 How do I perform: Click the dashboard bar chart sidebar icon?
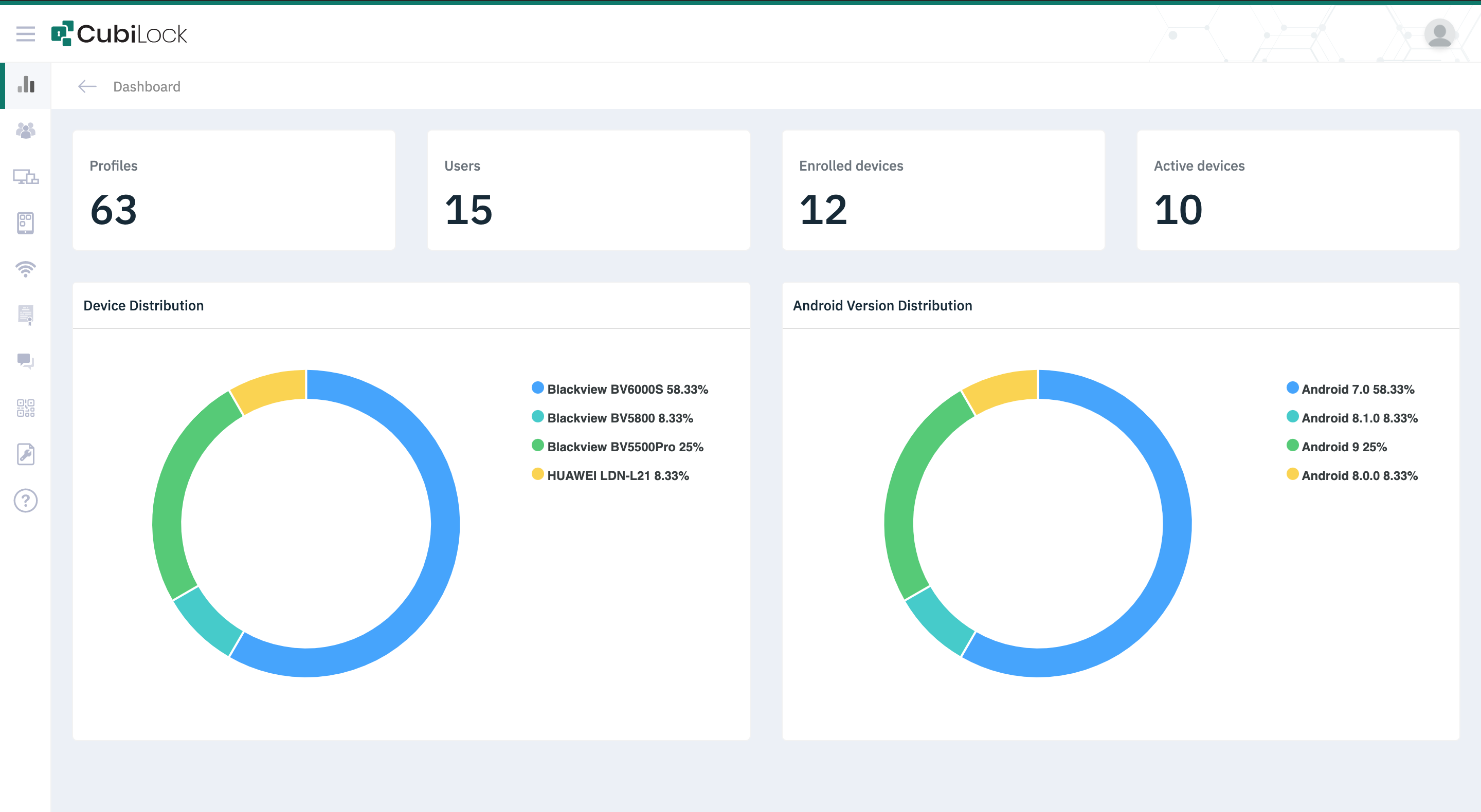point(26,85)
